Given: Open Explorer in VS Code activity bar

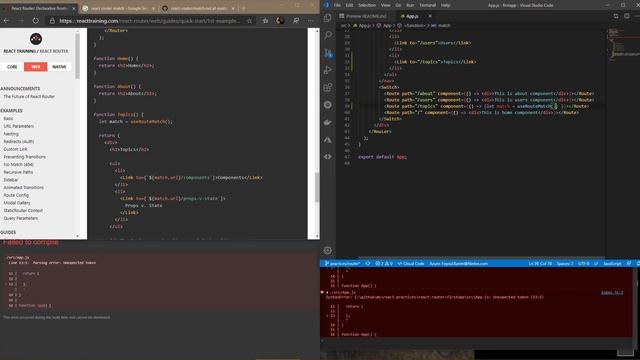Looking at the screenshot, I should [x=328, y=18].
